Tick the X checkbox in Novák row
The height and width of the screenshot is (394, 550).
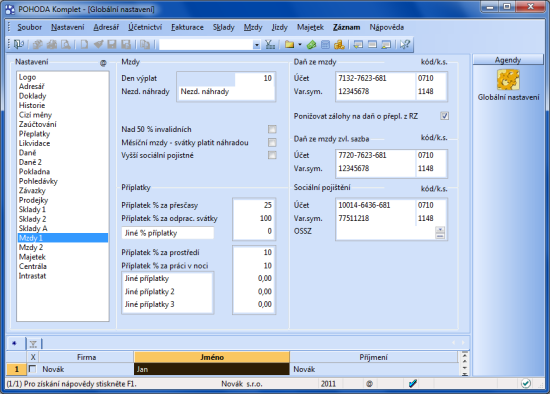[33, 369]
